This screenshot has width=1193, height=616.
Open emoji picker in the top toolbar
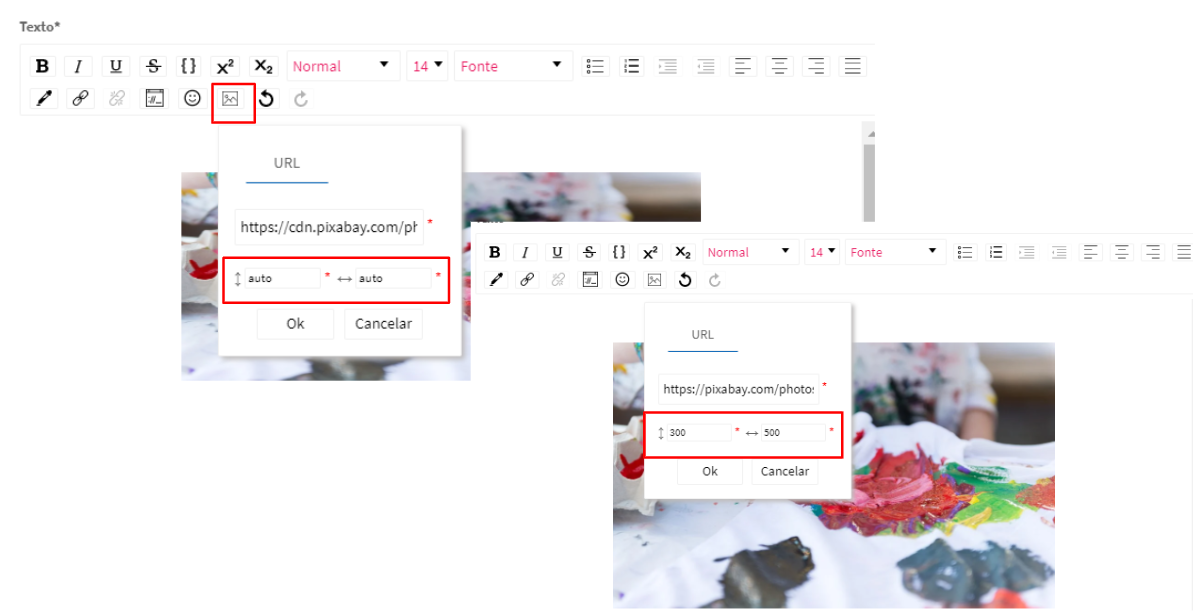[192, 98]
